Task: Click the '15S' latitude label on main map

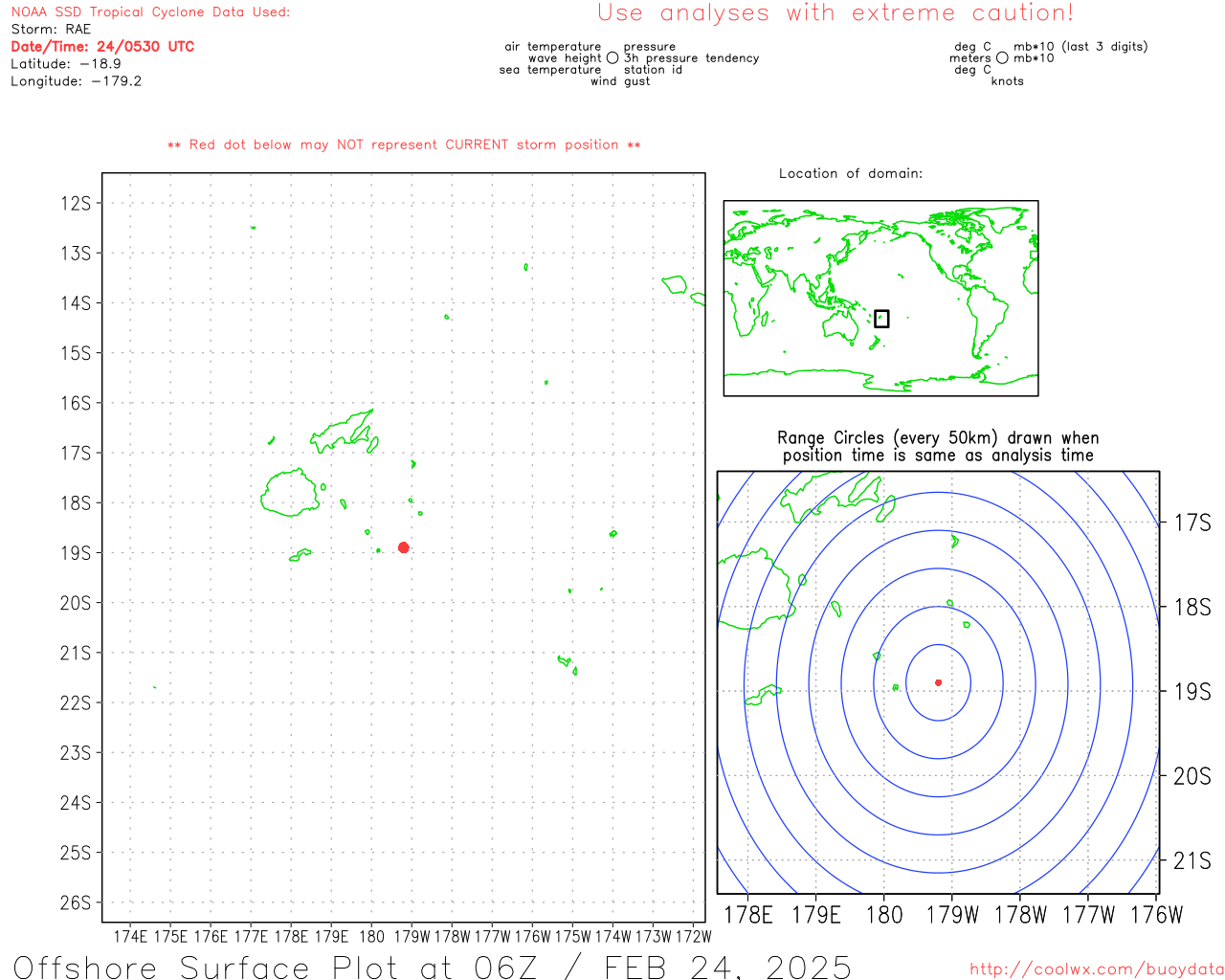Action: click(76, 353)
